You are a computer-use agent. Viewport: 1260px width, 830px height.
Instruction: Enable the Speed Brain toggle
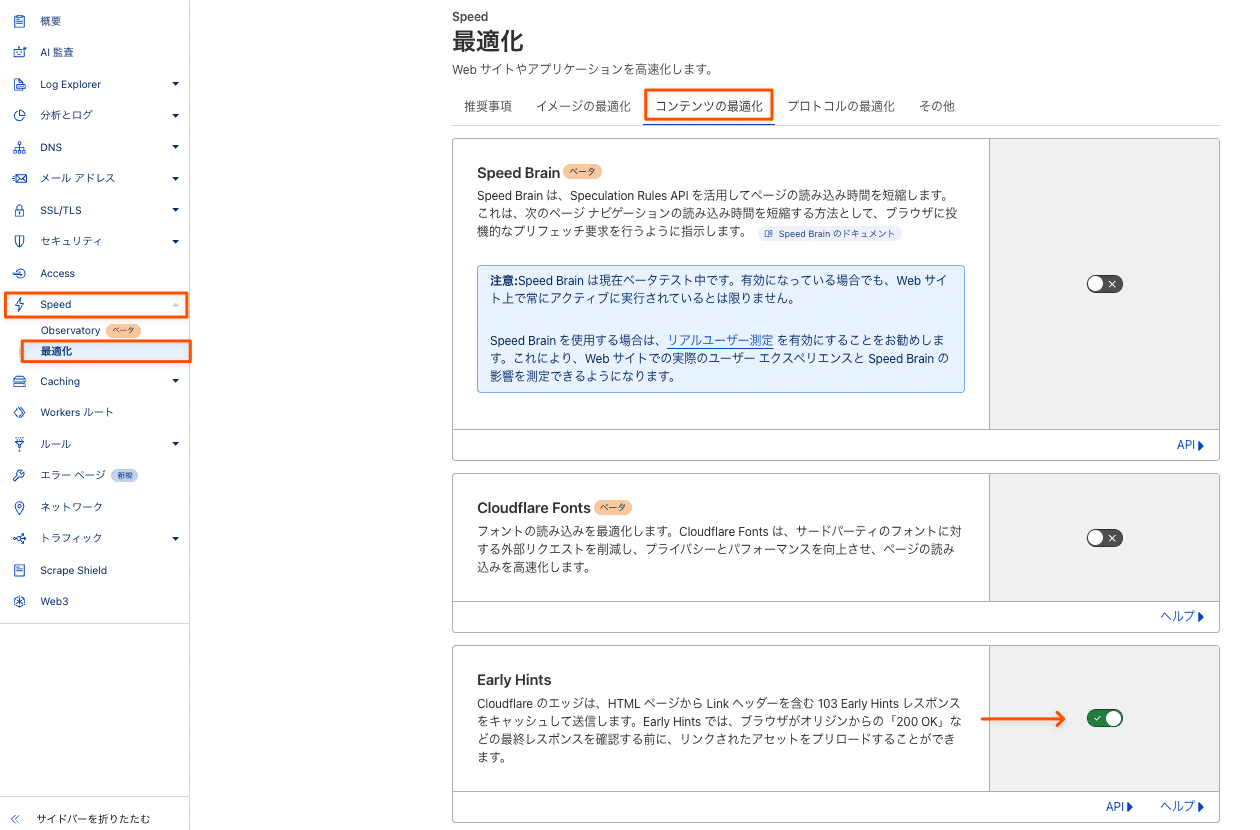[1104, 283]
